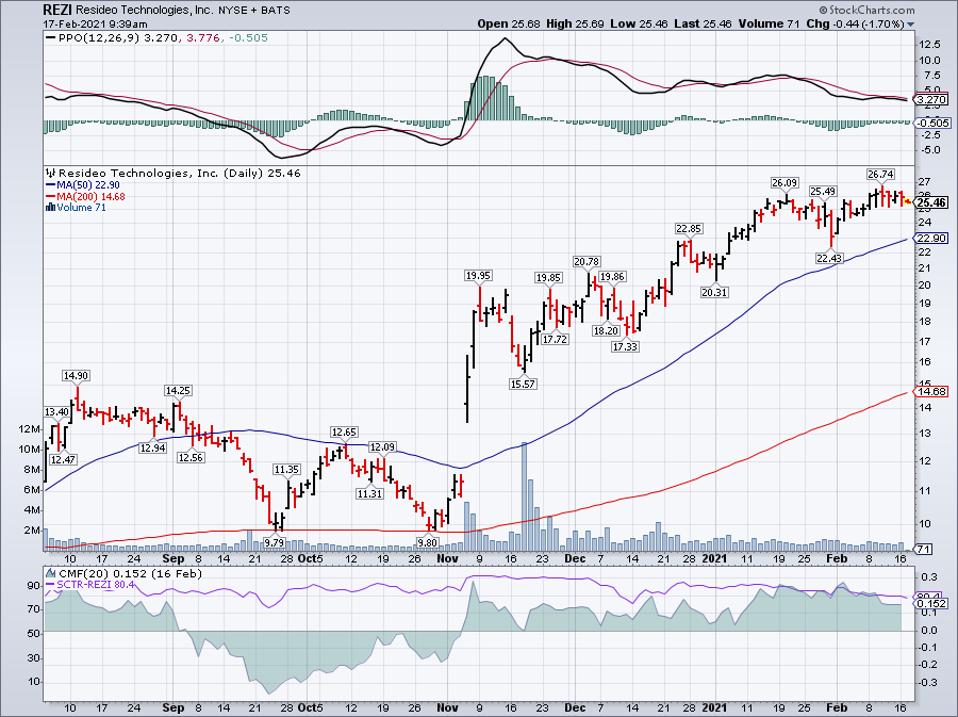This screenshot has width=958, height=717.
Task: Click the 'Chg -0.44 (-1.70%)' header text
Action: (855, 24)
